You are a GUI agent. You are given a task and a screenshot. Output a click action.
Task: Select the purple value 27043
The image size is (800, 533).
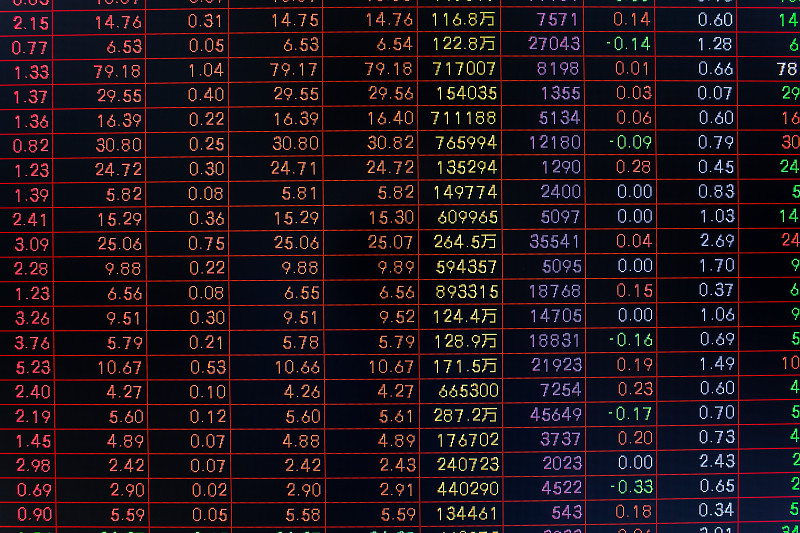coord(553,44)
